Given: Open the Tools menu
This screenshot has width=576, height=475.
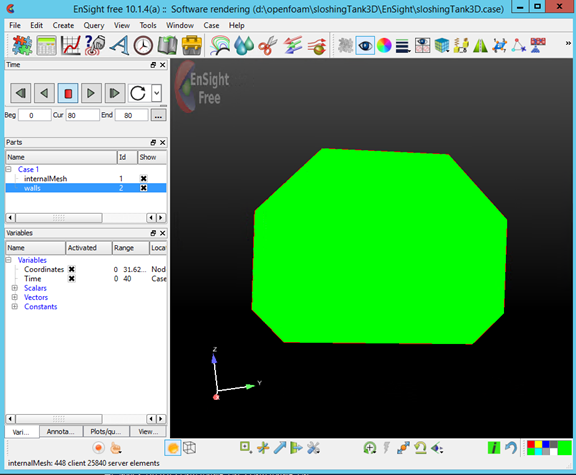Looking at the screenshot, I should click(x=148, y=25).
